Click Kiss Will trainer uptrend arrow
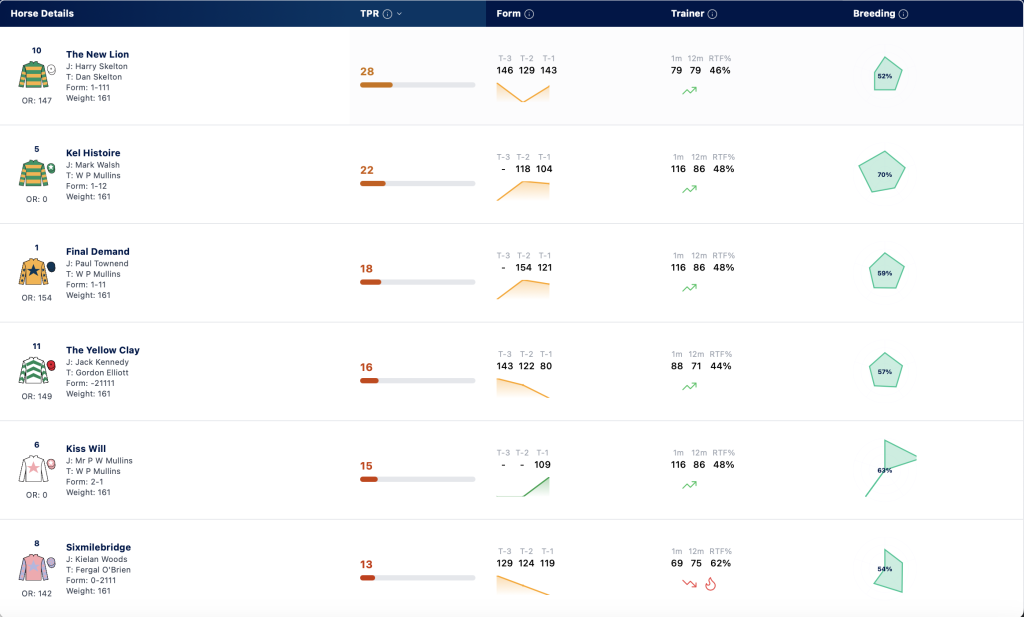 click(x=690, y=485)
